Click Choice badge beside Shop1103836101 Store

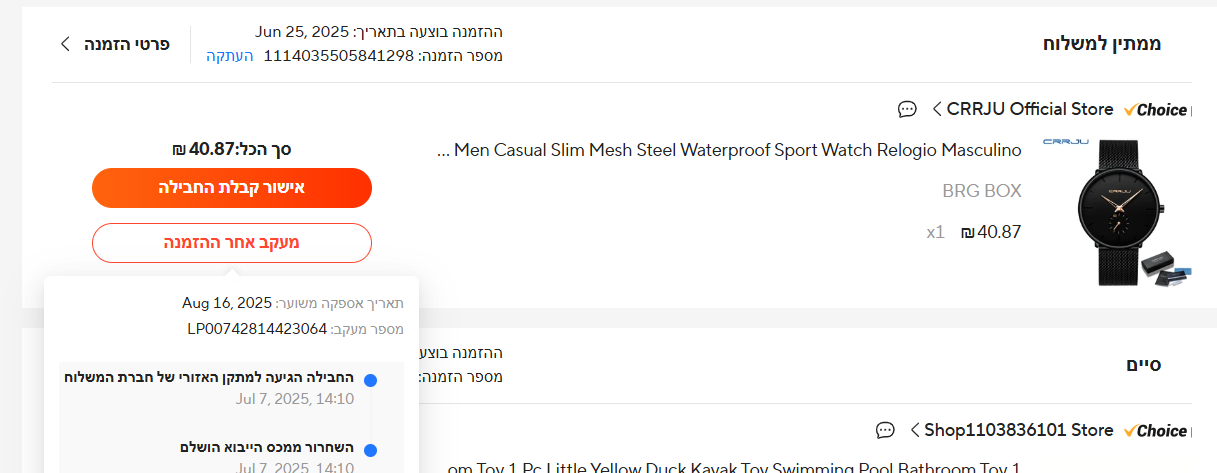click(1156, 431)
